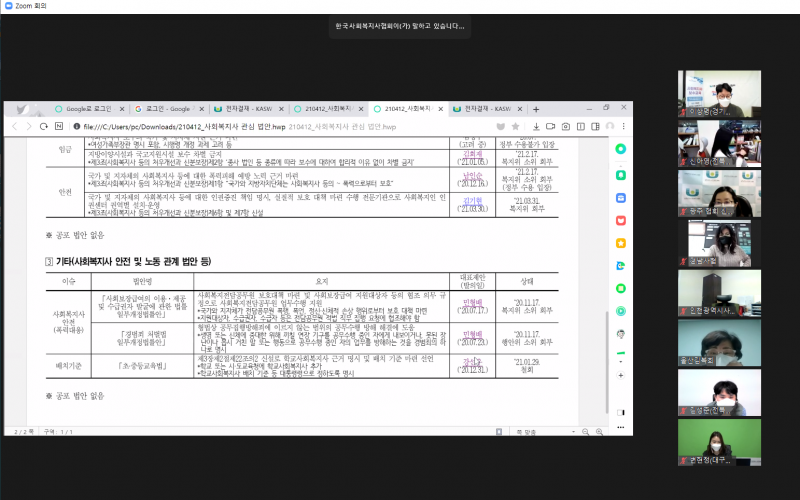Open green circle icon at sidebar top
800x500 pixels.
[x=620, y=149]
